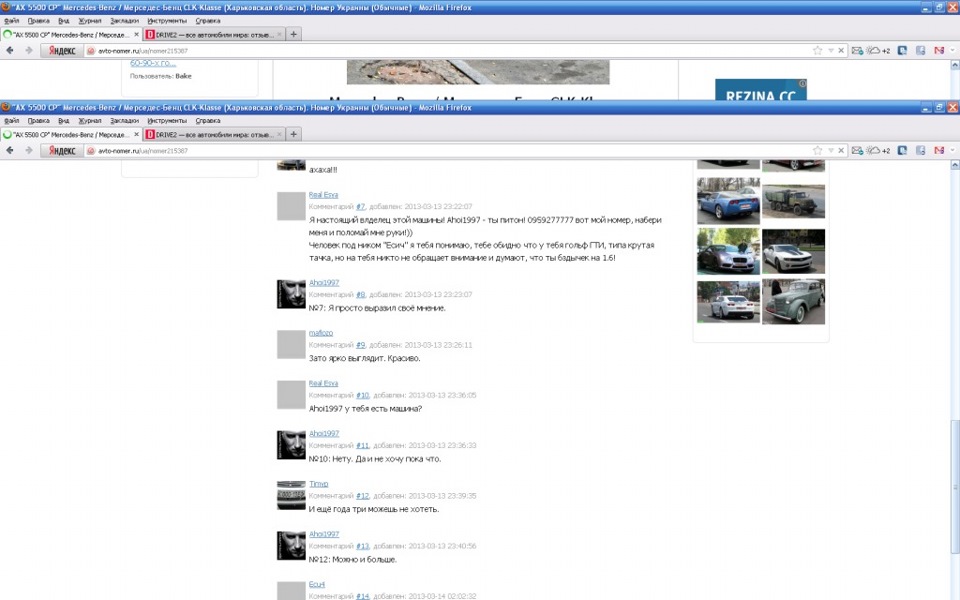The width and height of the screenshot is (960, 600).
Task: Open Yandex mail icon in the lower window toolbar
Action: coord(857,150)
